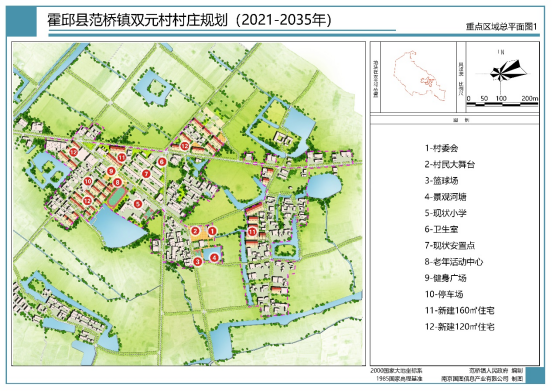Click red marker number 9 on map
Screen dimensions: 554x392
tap(111, 171)
